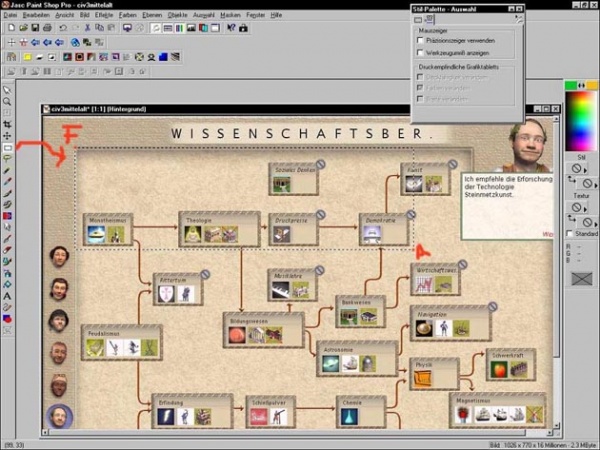Select the Crop tool
600x450 pixels.
coord(7,124)
